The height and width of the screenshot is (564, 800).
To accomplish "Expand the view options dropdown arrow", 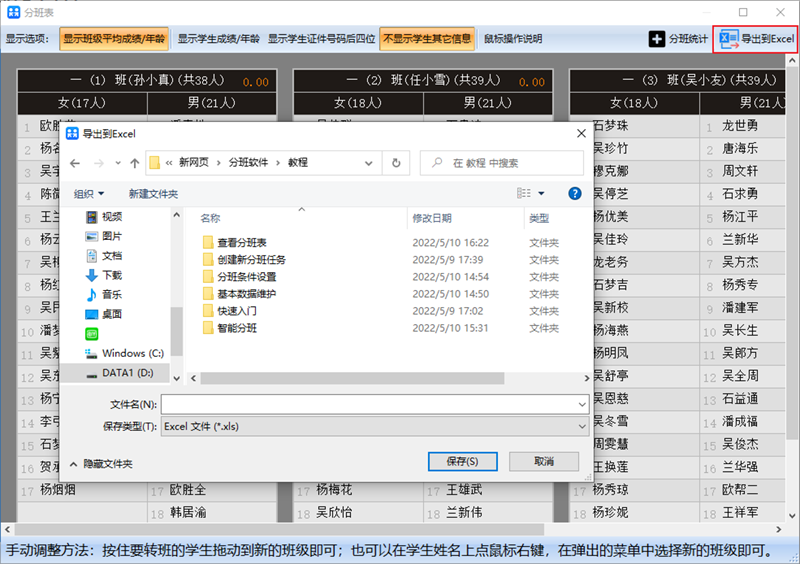I will pos(541,193).
